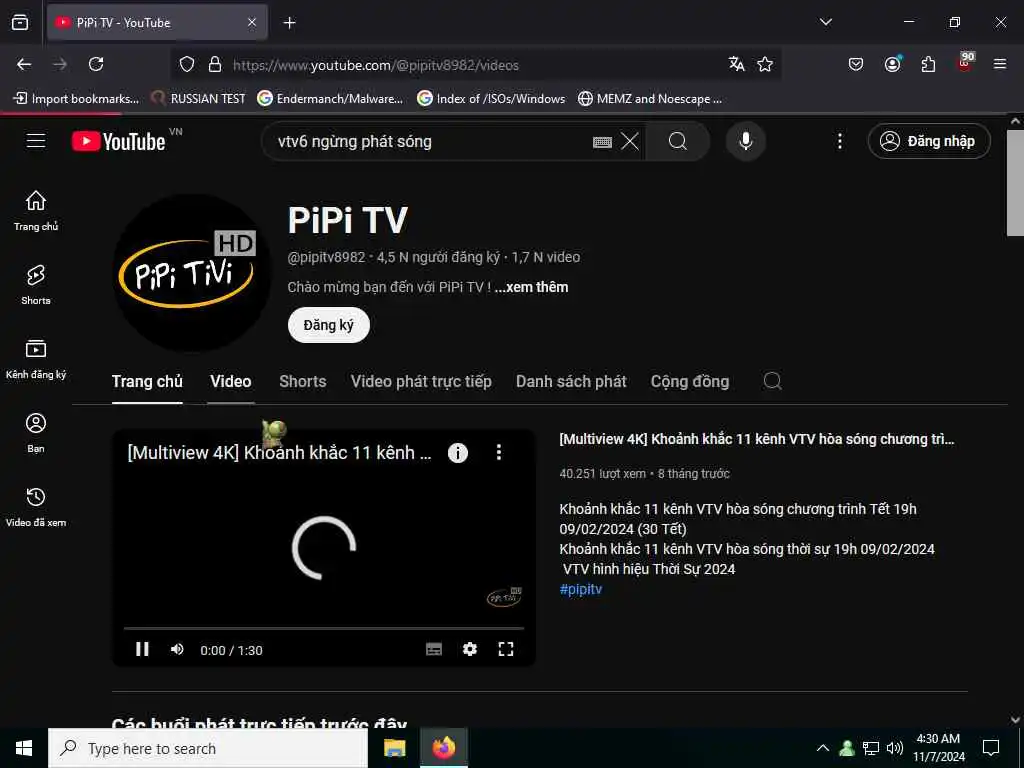Image resolution: width=1024 pixels, height=768 pixels.
Task: Open Bạn in the sidebar
Action: 36,432
